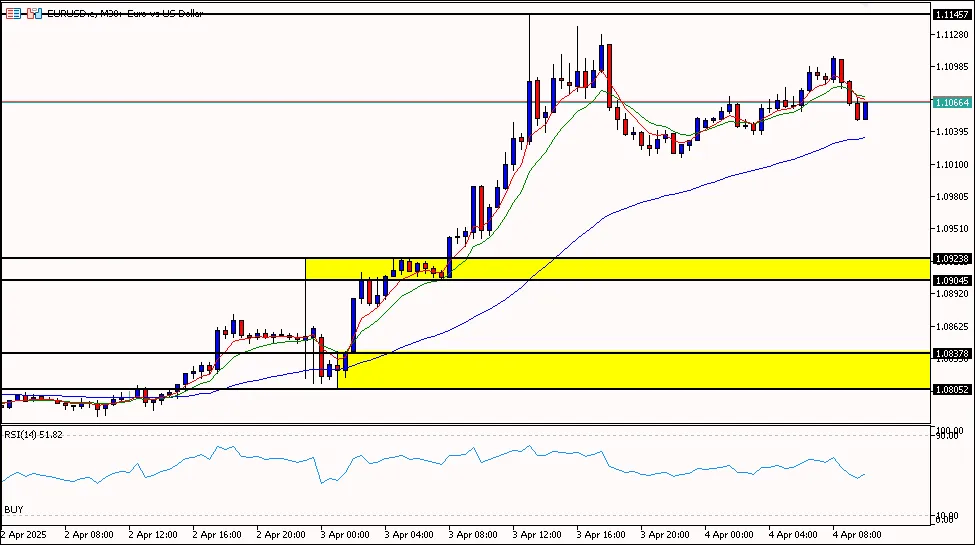Click the 3 Apr 16:00 time label

[601, 534]
